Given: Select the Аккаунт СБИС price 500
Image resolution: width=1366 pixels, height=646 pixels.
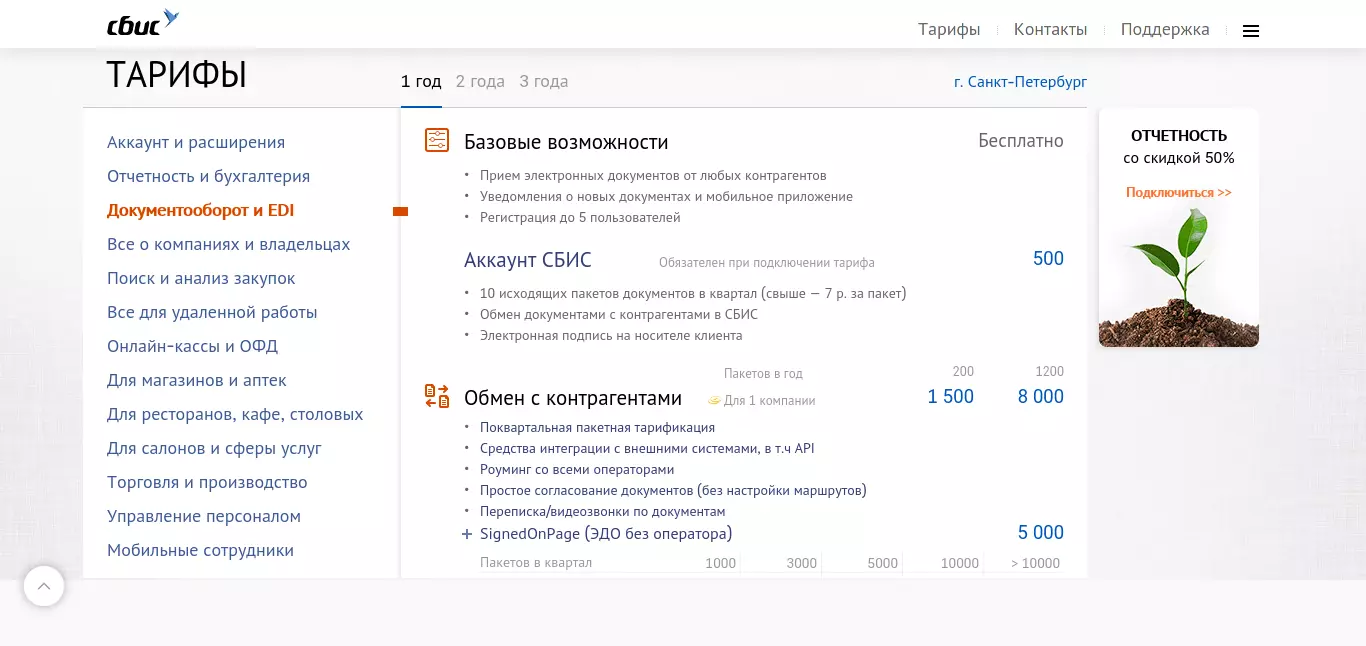Looking at the screenshot, I should click(1048, 259).
